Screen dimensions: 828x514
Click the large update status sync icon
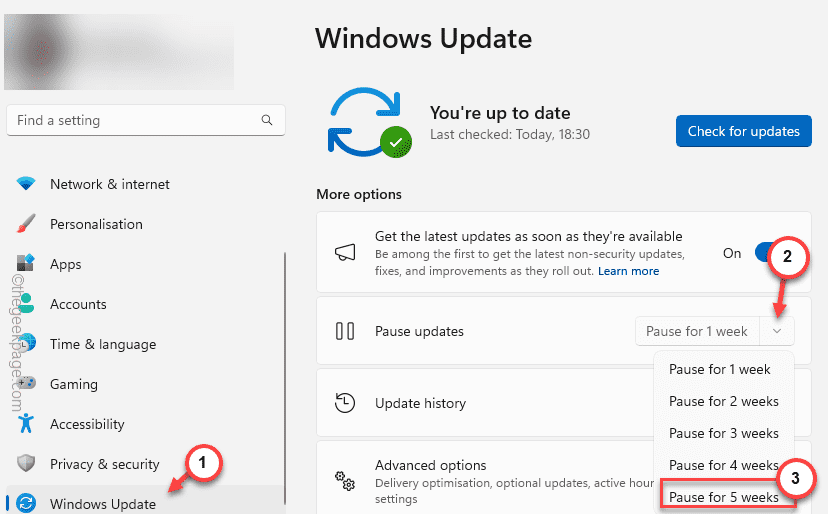click(x=369, y=123)
